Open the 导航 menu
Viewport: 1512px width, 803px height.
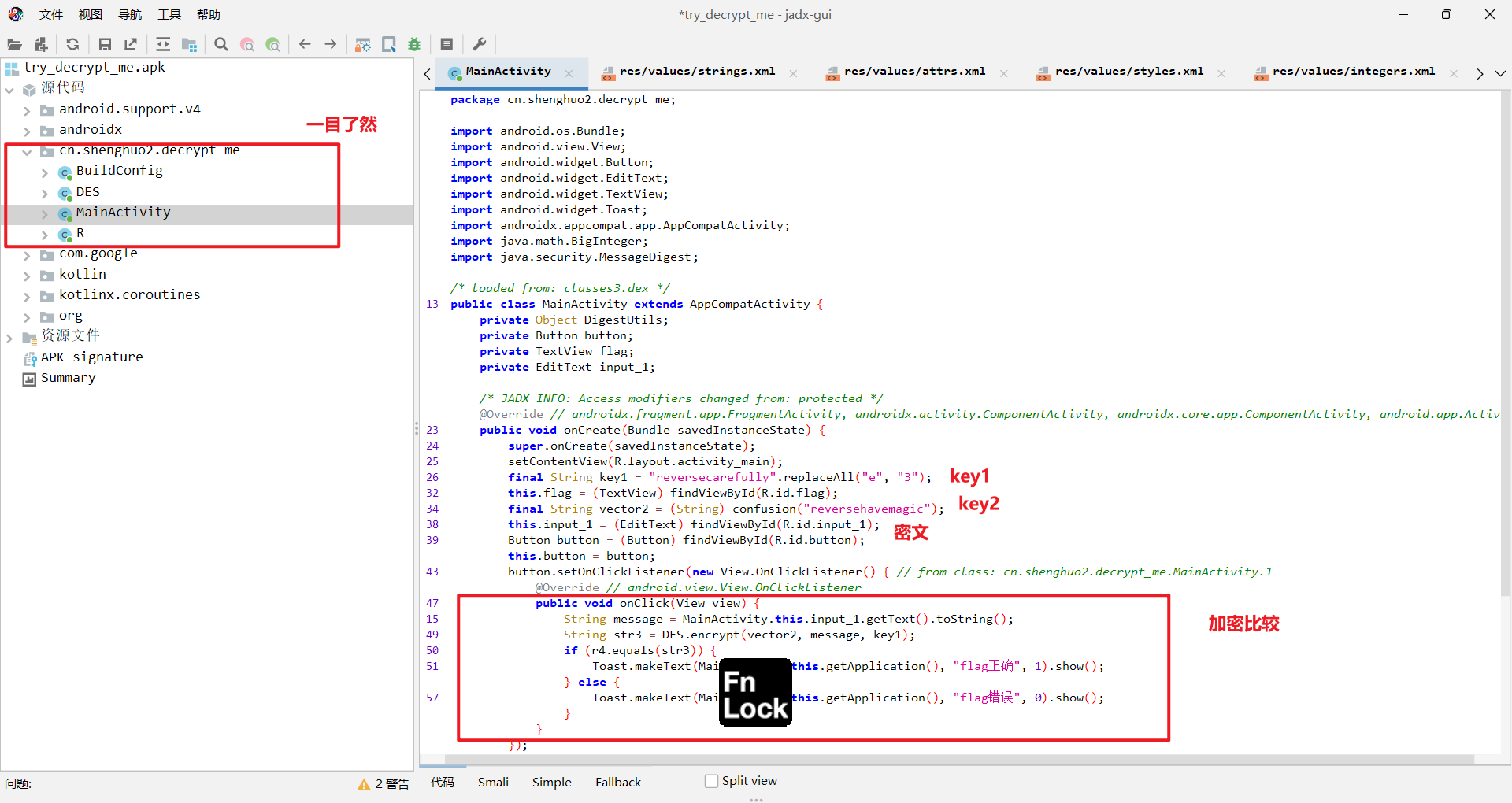pyautogui.click(x=130, y=14)
